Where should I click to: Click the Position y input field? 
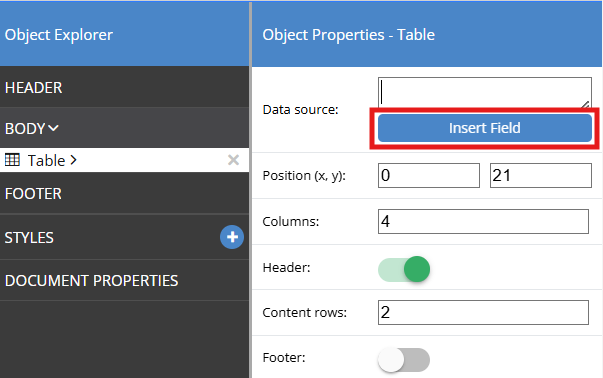tap(541, 175)
